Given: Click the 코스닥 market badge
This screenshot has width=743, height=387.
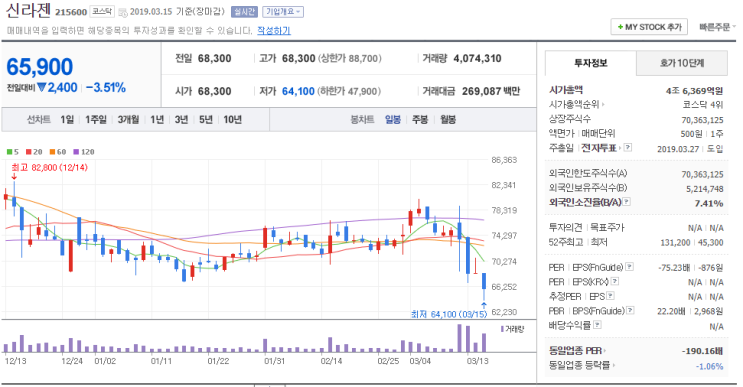Looking at the screenshot, I should coord(102,12).
